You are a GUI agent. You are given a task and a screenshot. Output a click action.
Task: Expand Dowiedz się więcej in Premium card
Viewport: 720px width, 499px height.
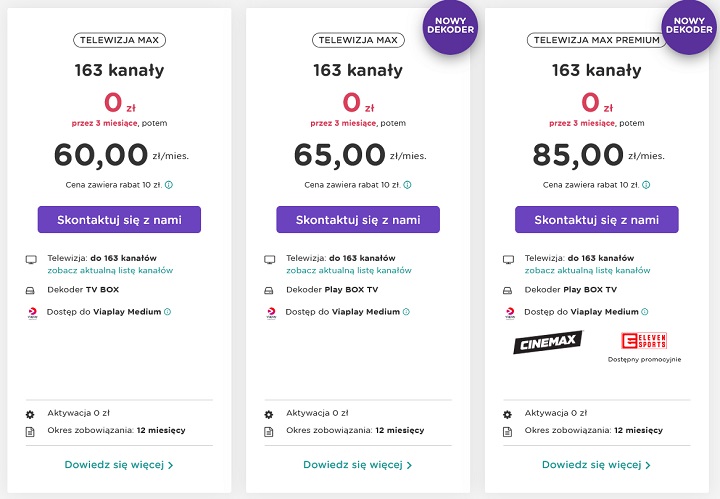pyautogui.click(x=597, y=465)
